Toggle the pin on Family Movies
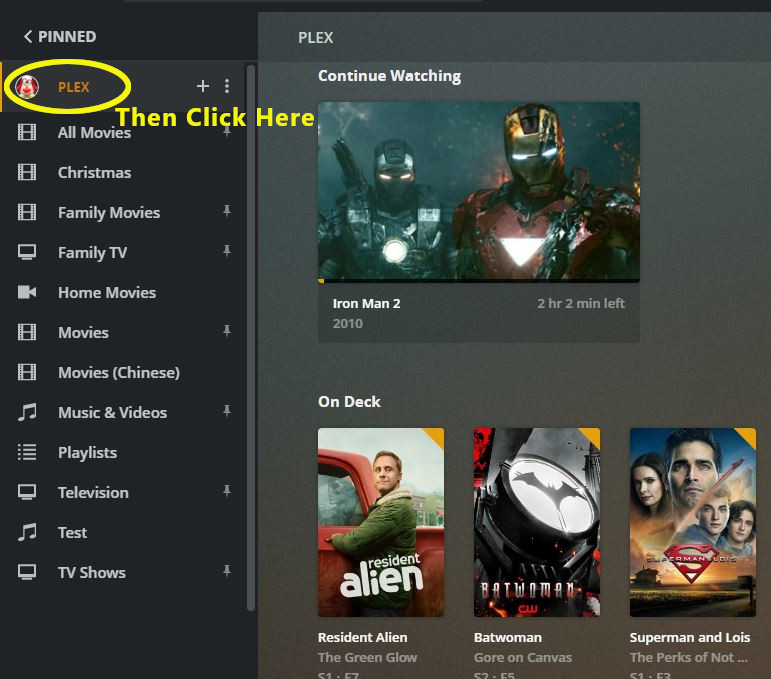The width and height of the screenshot is (771, 679). [x=227, y=211]
